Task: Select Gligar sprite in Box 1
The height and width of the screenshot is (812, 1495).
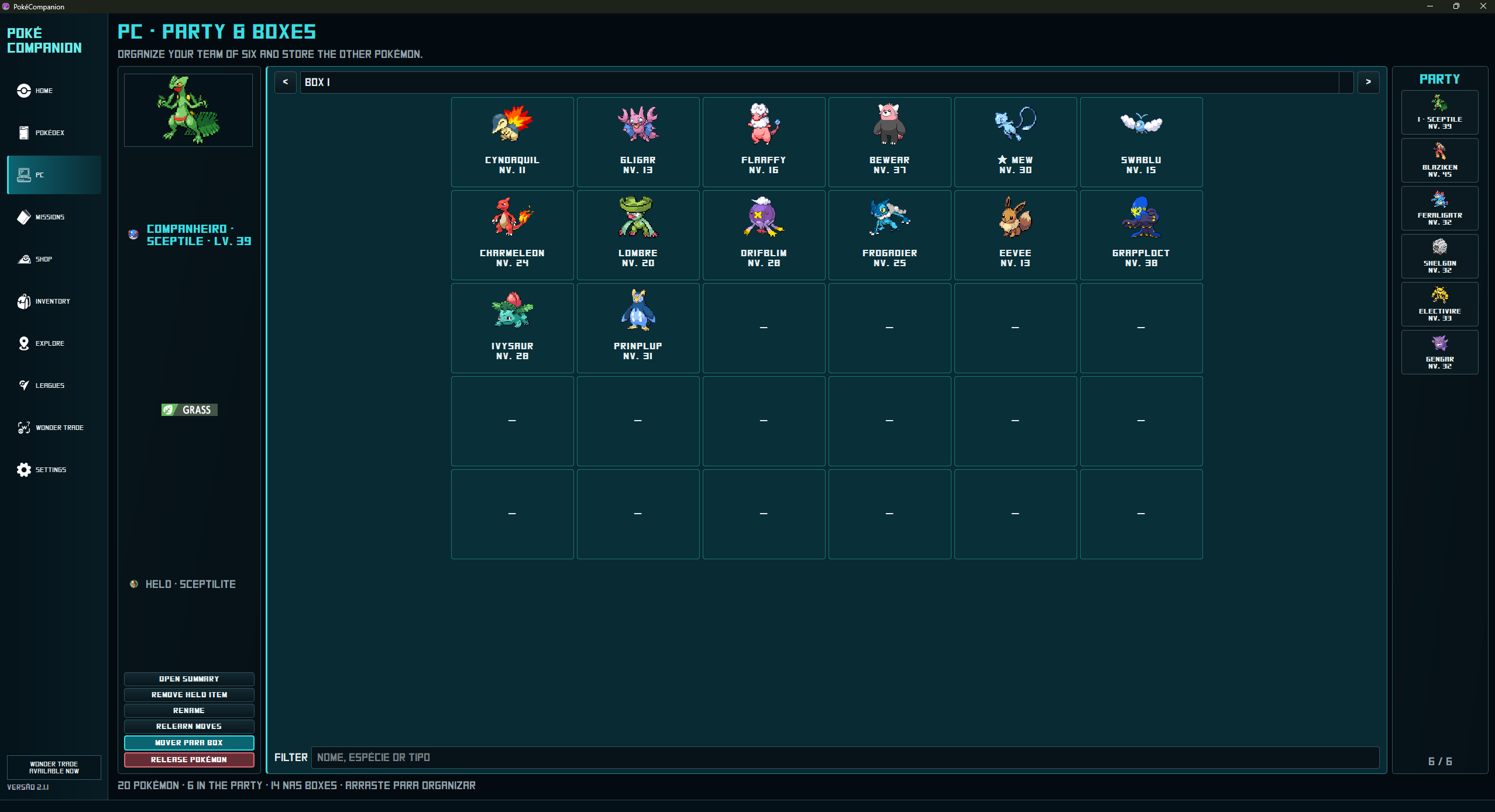Action: [x=638, y=123]
